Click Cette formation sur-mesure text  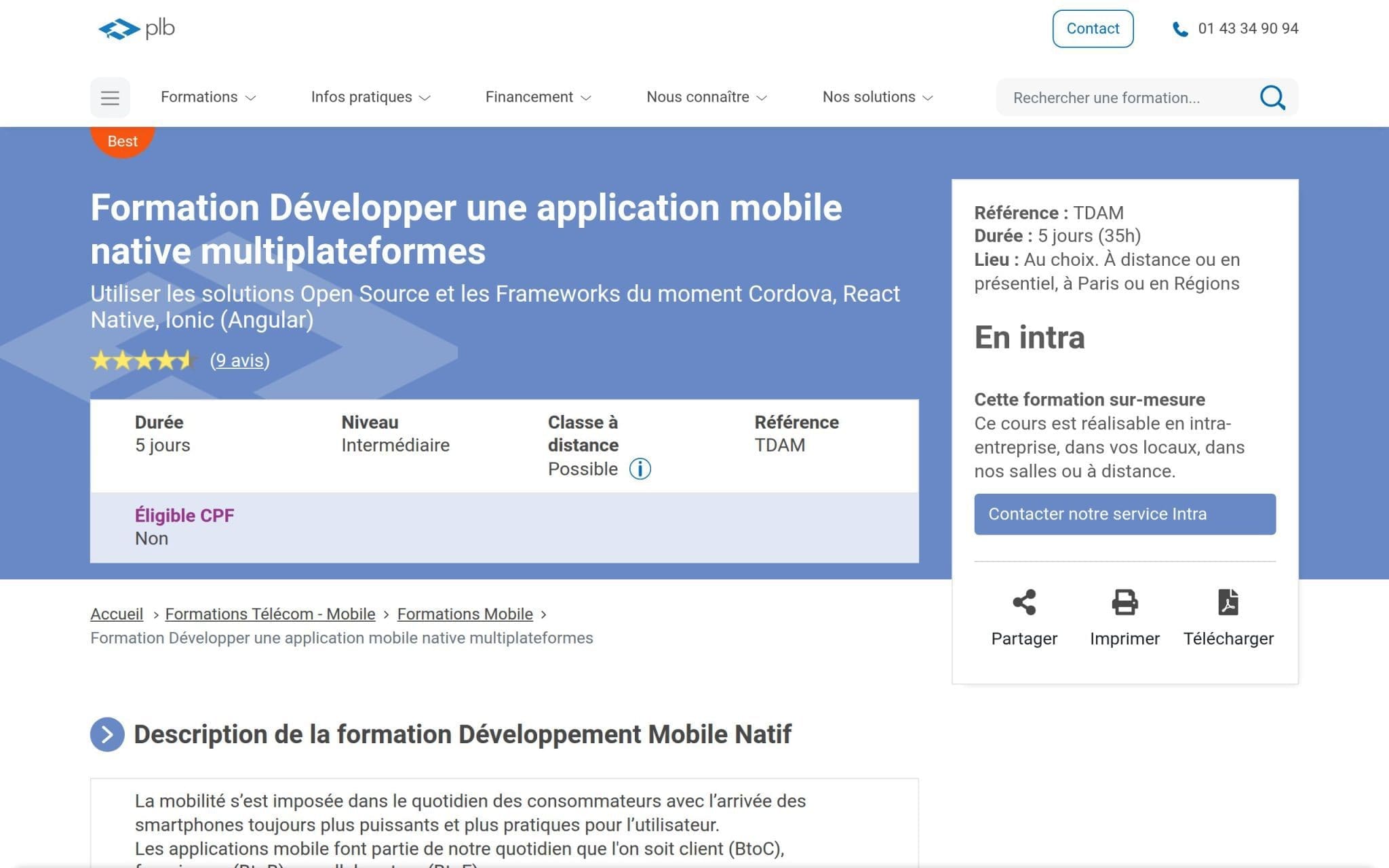1090,399
